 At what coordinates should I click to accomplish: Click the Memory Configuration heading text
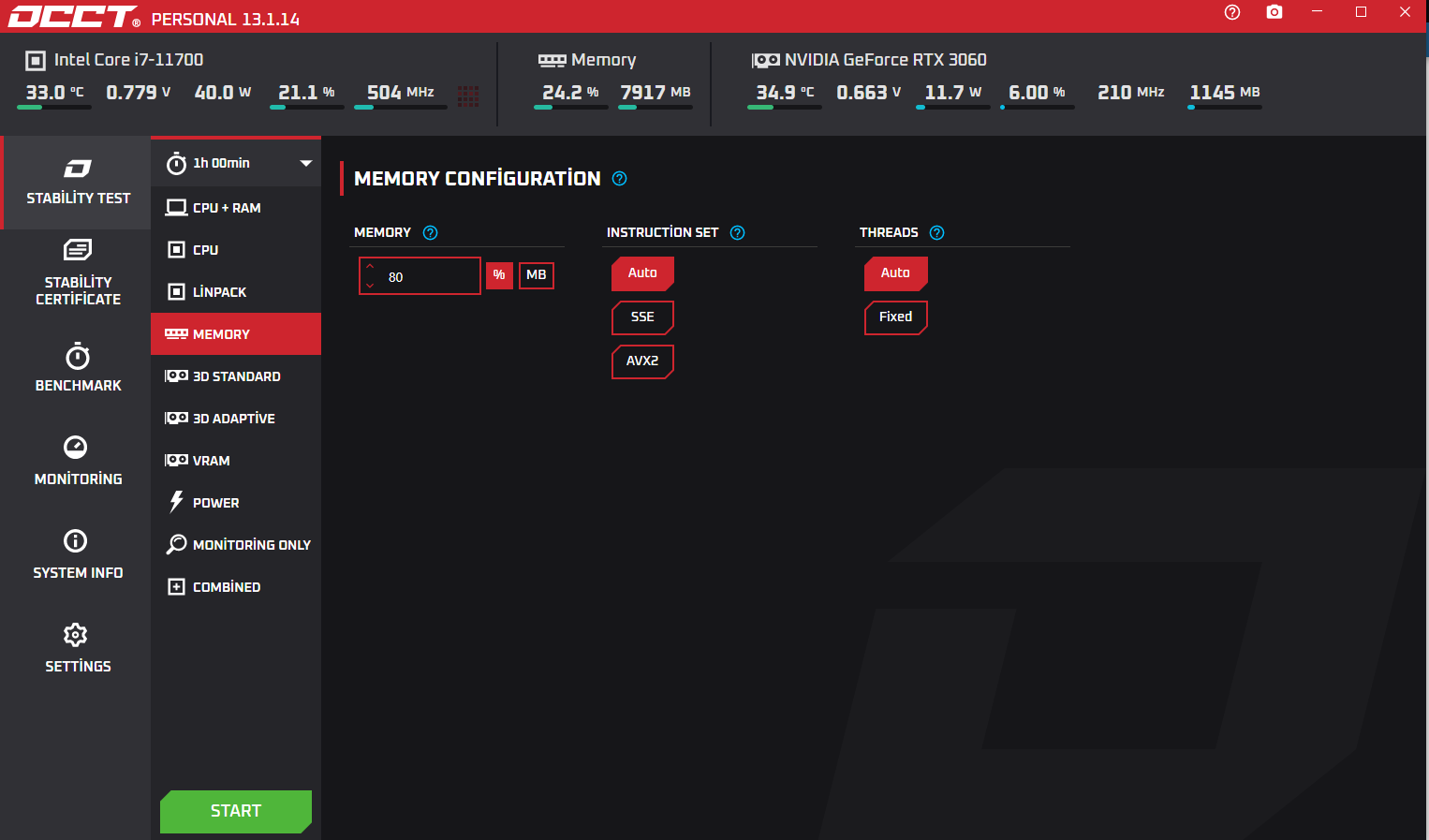pos(478,179)
